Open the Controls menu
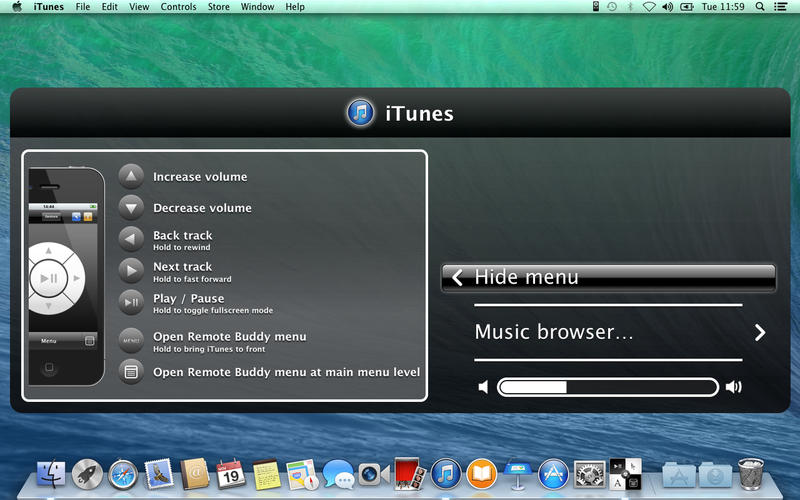Screen dimensions: 800x500 click(x=178, y=7)
